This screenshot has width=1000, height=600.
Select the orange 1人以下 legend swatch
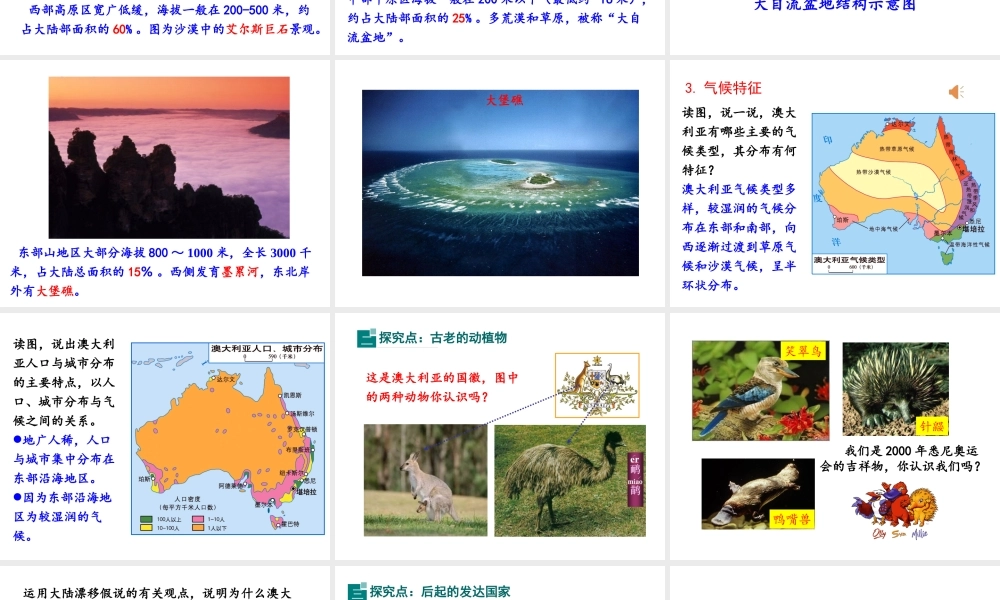(x=198, y=528)
